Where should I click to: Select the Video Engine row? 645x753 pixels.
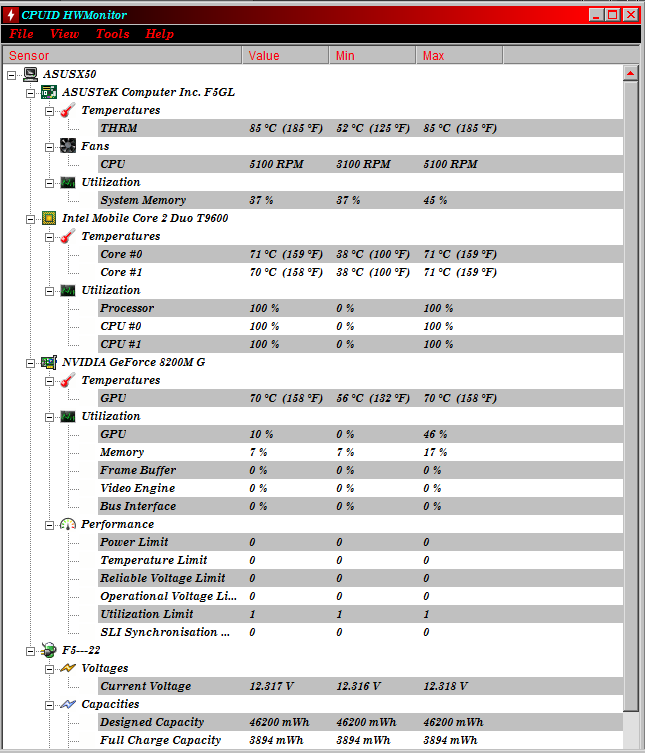[360, 488]
